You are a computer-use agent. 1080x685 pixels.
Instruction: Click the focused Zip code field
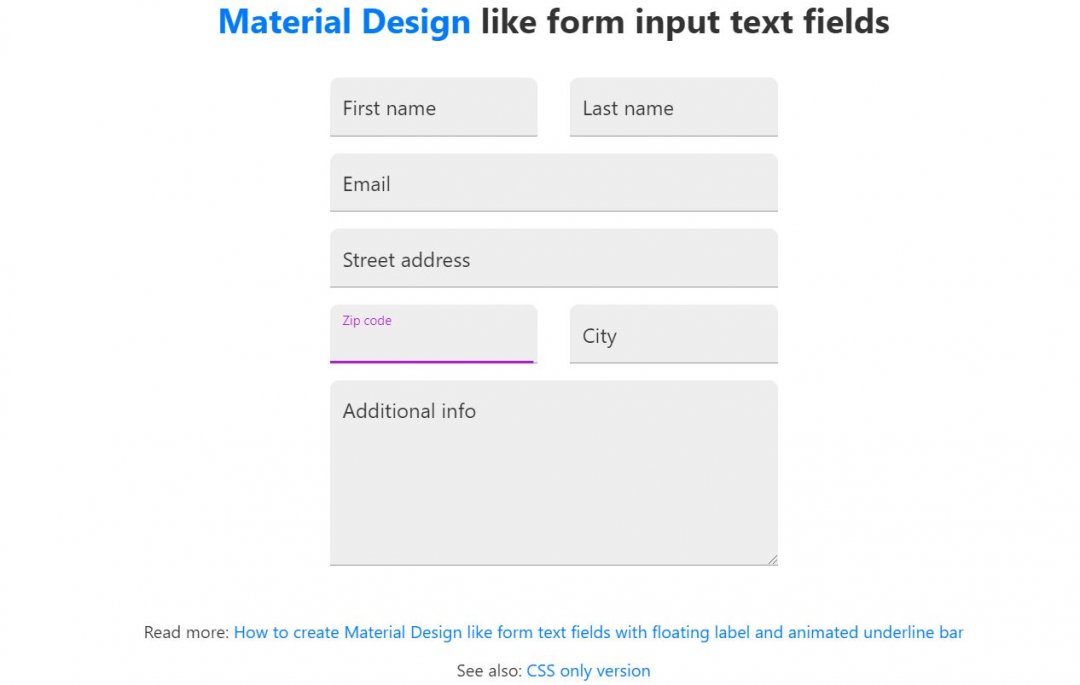tap(433, 334)
